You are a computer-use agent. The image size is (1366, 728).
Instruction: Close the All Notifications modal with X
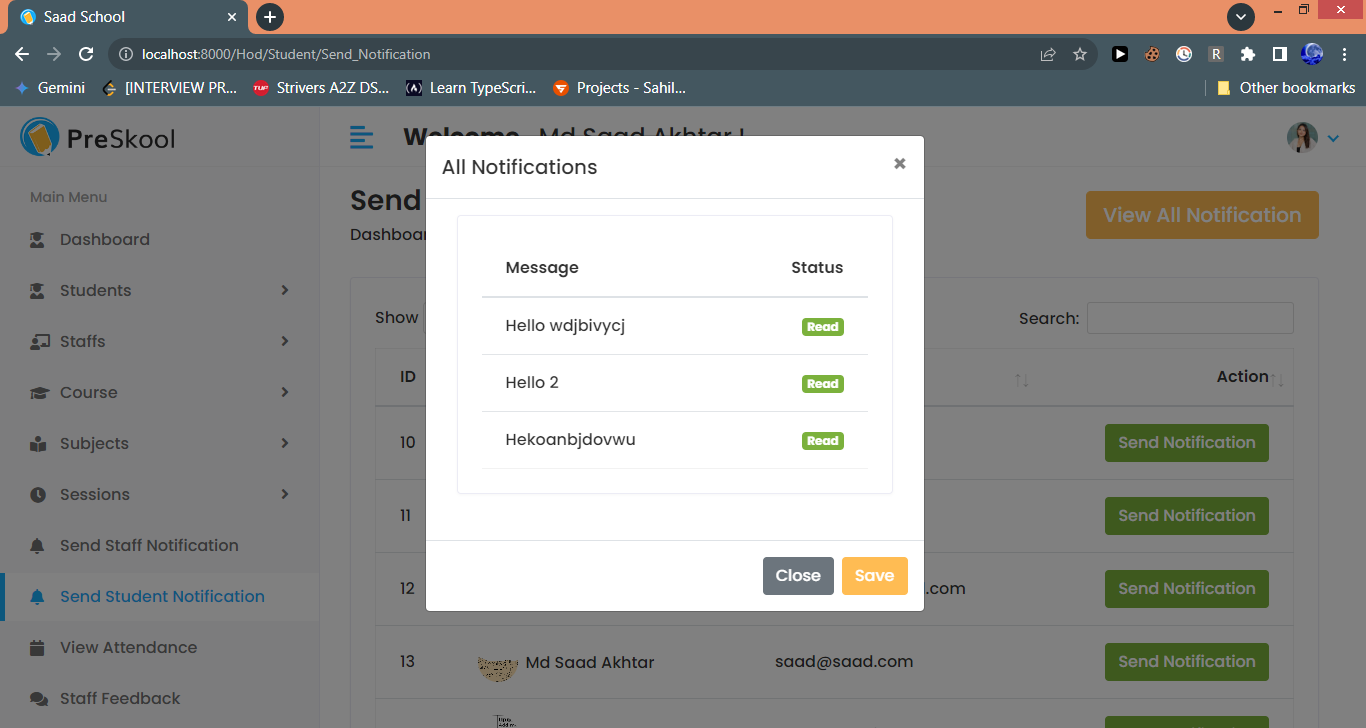coord(900,163)
